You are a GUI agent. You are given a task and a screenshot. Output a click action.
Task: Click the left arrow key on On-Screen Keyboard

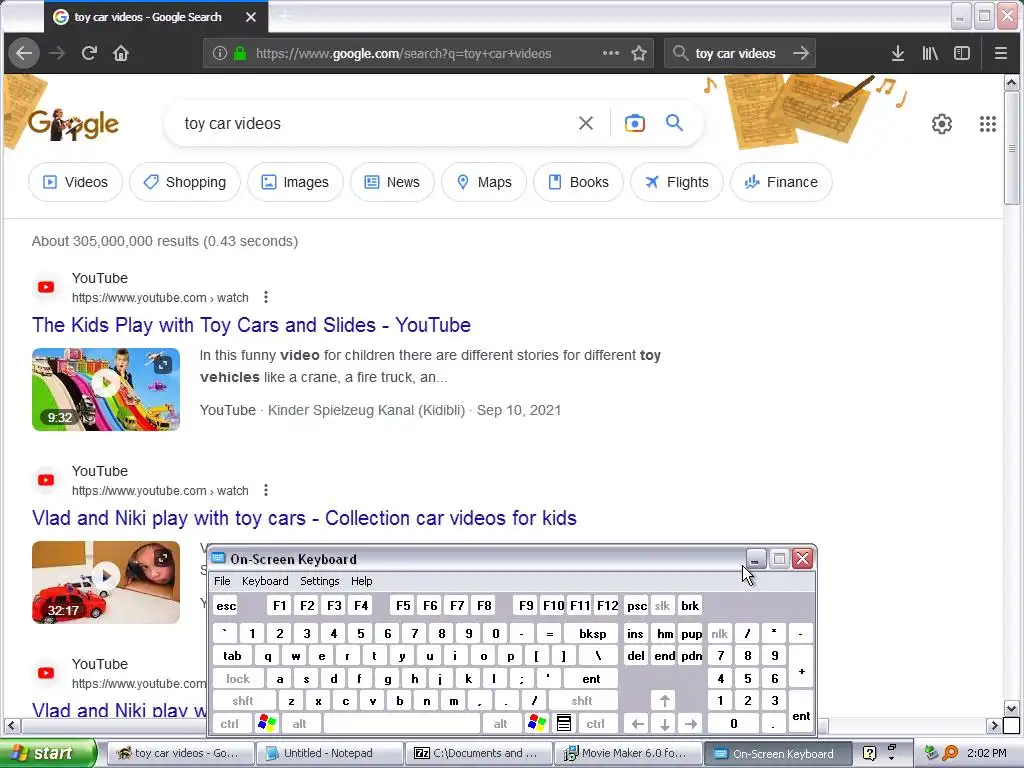638,723
